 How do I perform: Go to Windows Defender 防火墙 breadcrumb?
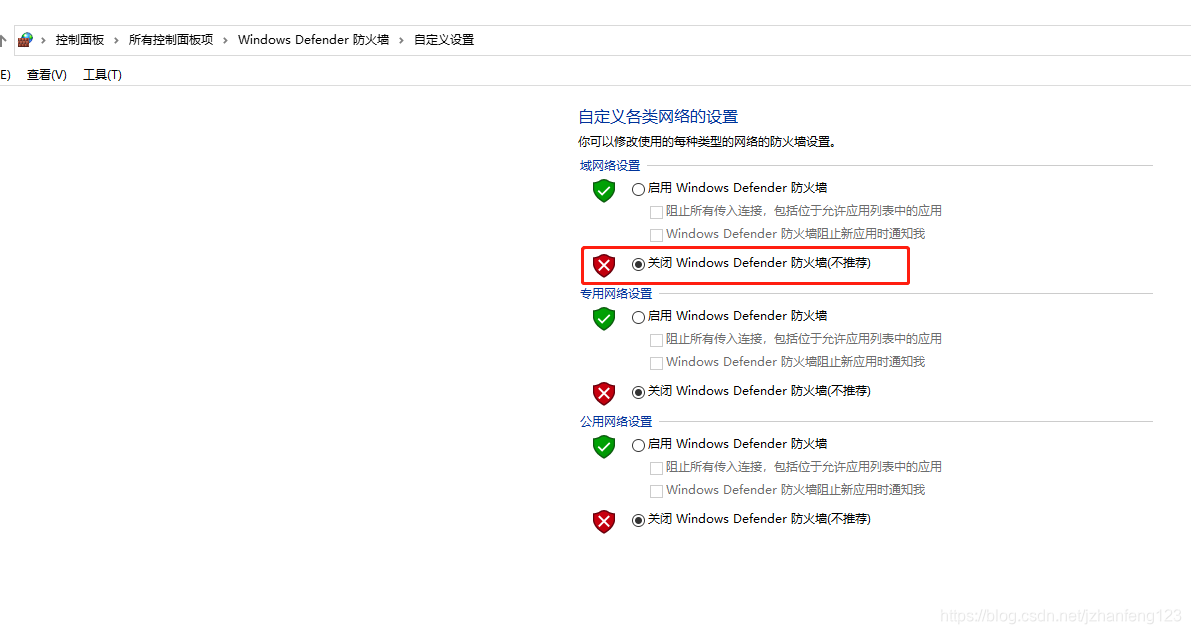[x=313, y=39]
